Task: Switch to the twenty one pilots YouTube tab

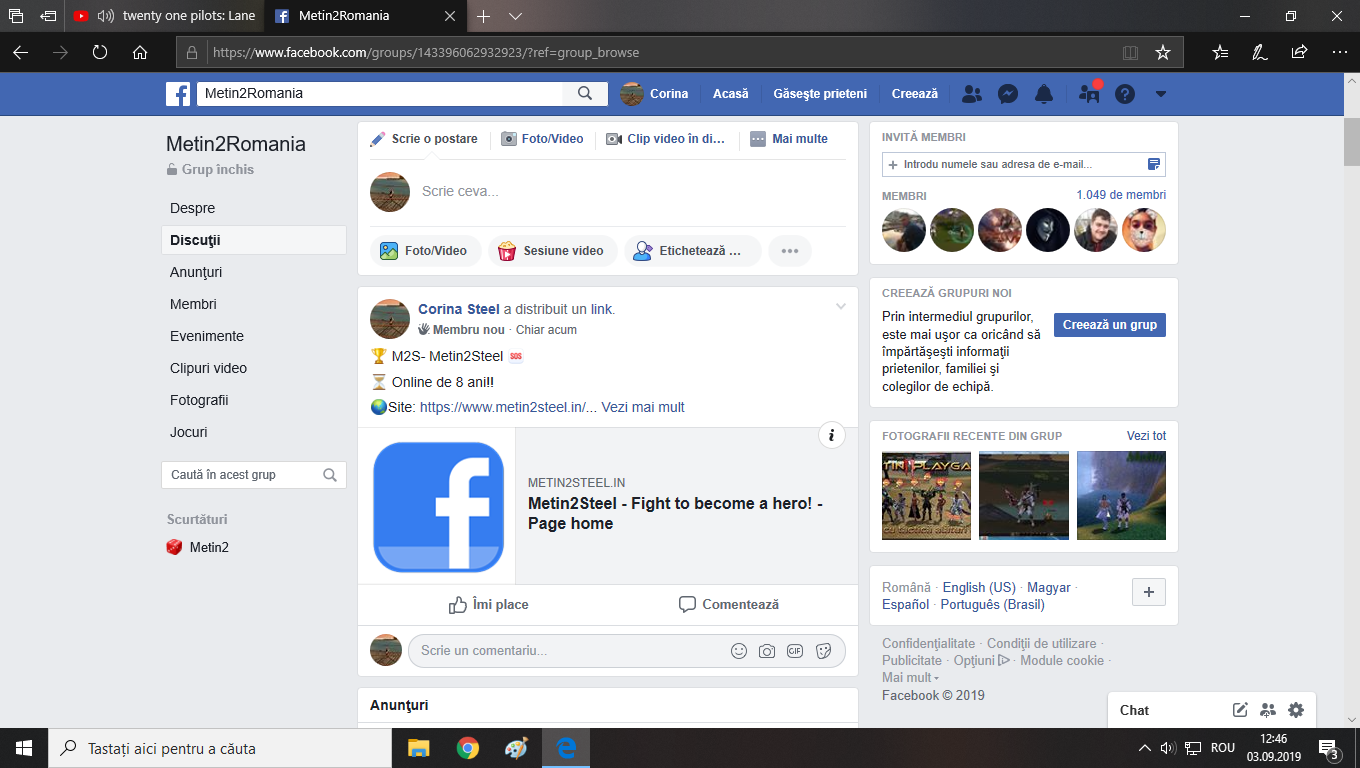Action: (164, 16)
